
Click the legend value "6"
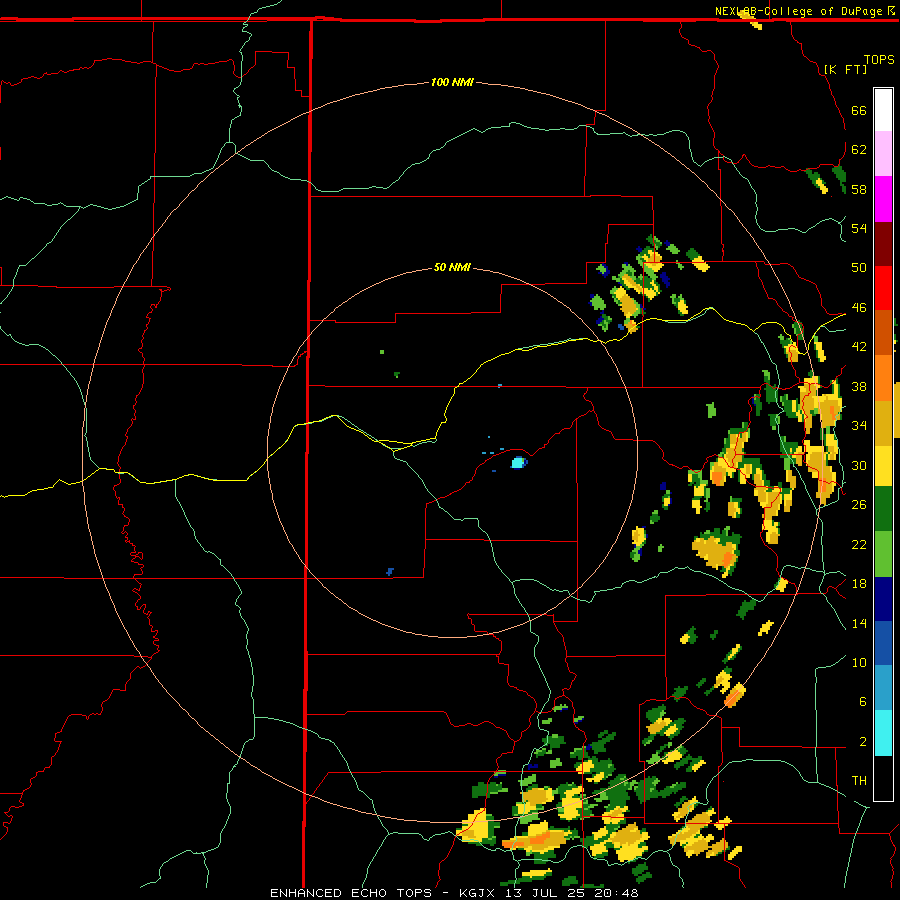(862, 701)
